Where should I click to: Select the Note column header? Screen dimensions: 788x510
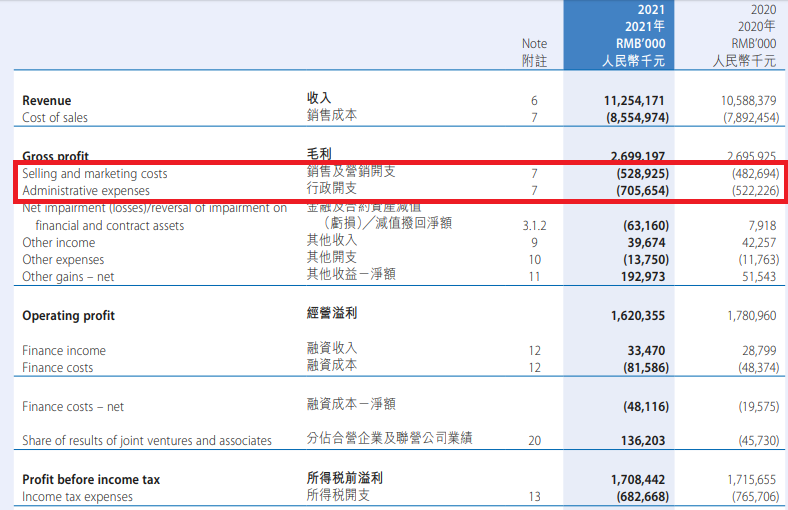coord(535,44)
